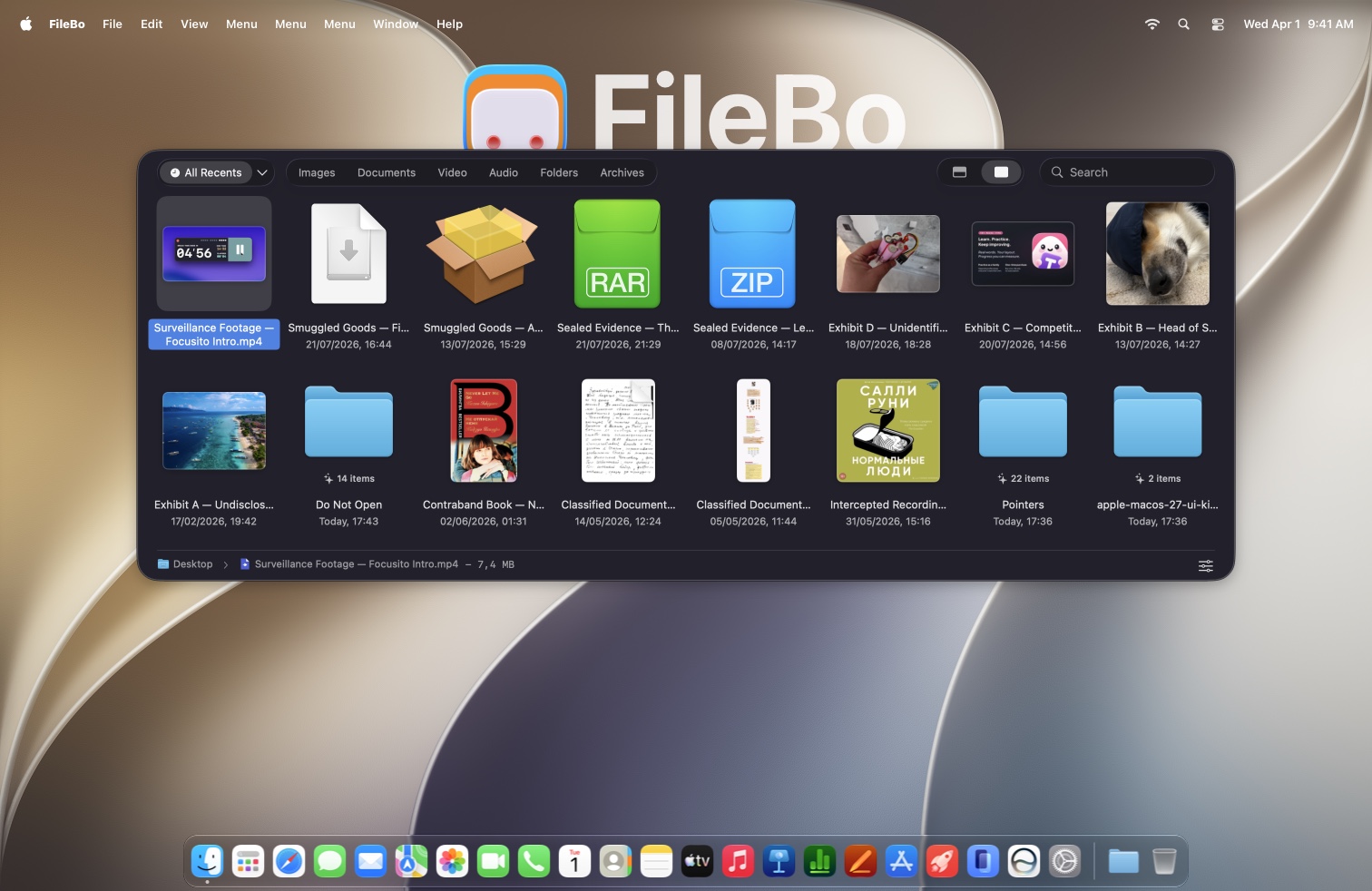This screenshot has height=891, width=1372.
Task: Switch to the Audio tab
Action: click(504, 172)
